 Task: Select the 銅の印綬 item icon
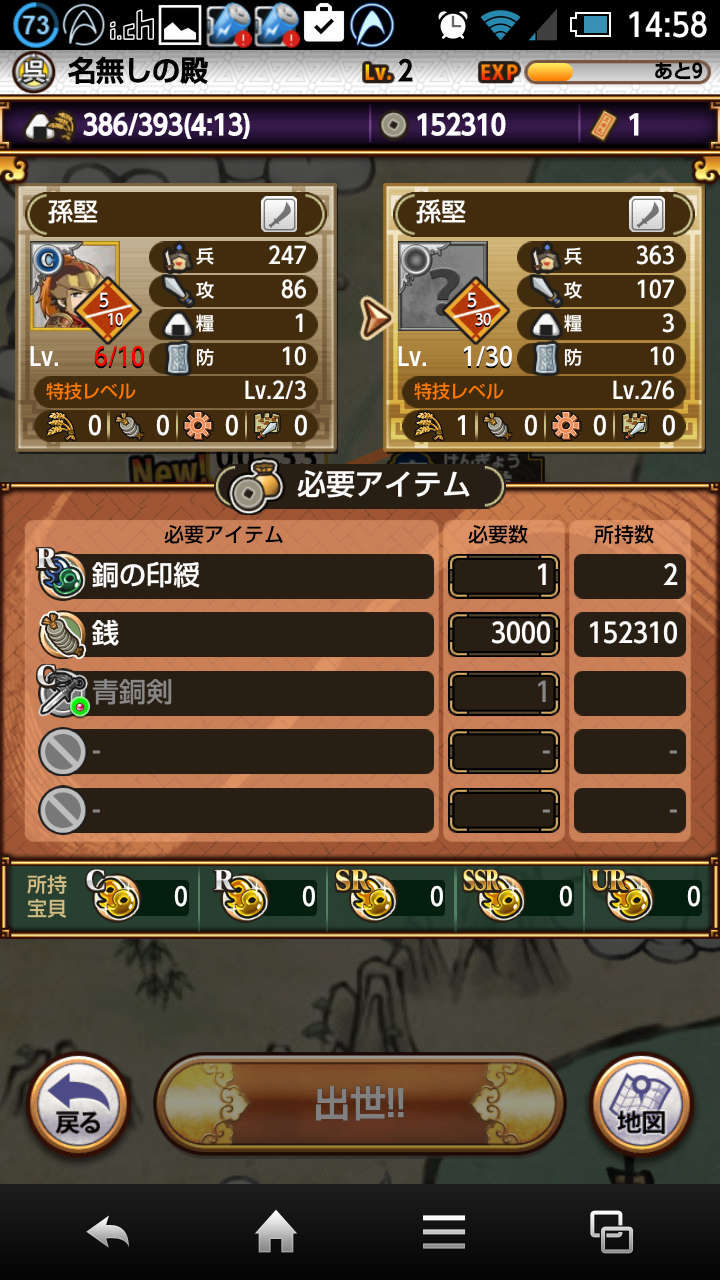pos(61,576)
